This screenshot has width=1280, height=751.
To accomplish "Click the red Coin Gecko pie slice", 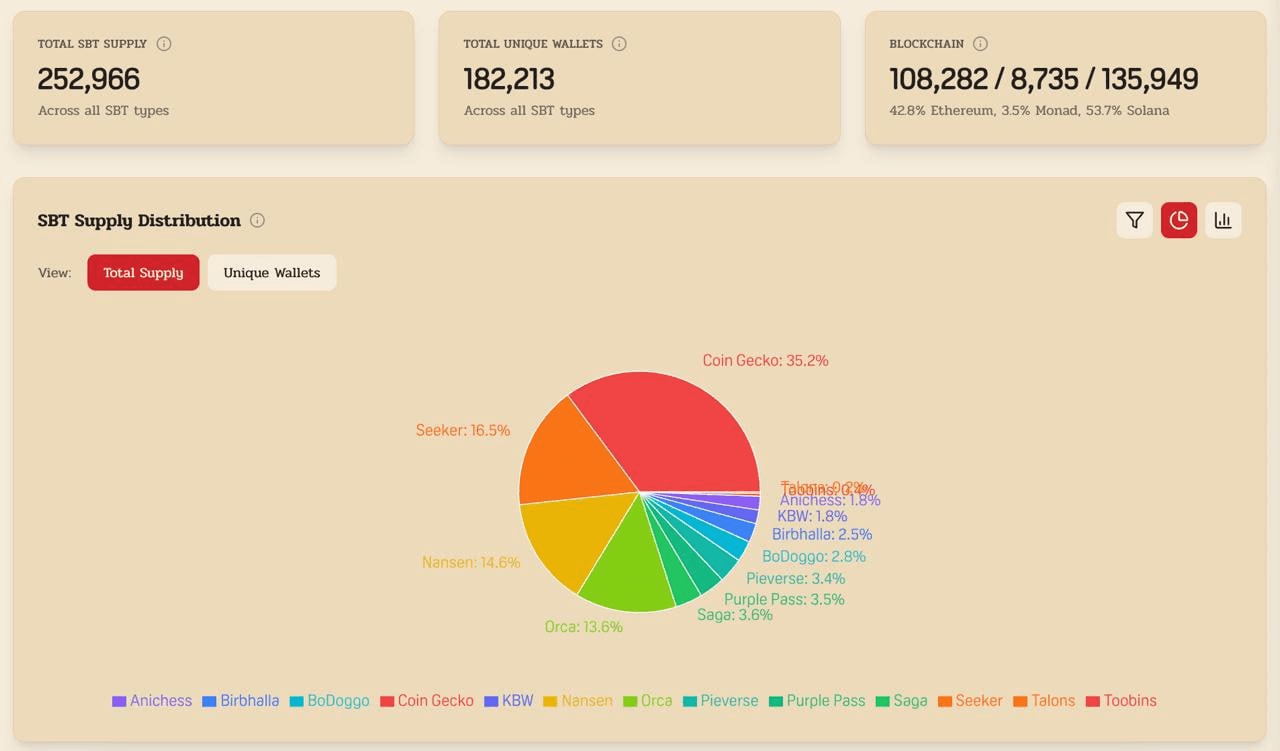I will point(670,430).
